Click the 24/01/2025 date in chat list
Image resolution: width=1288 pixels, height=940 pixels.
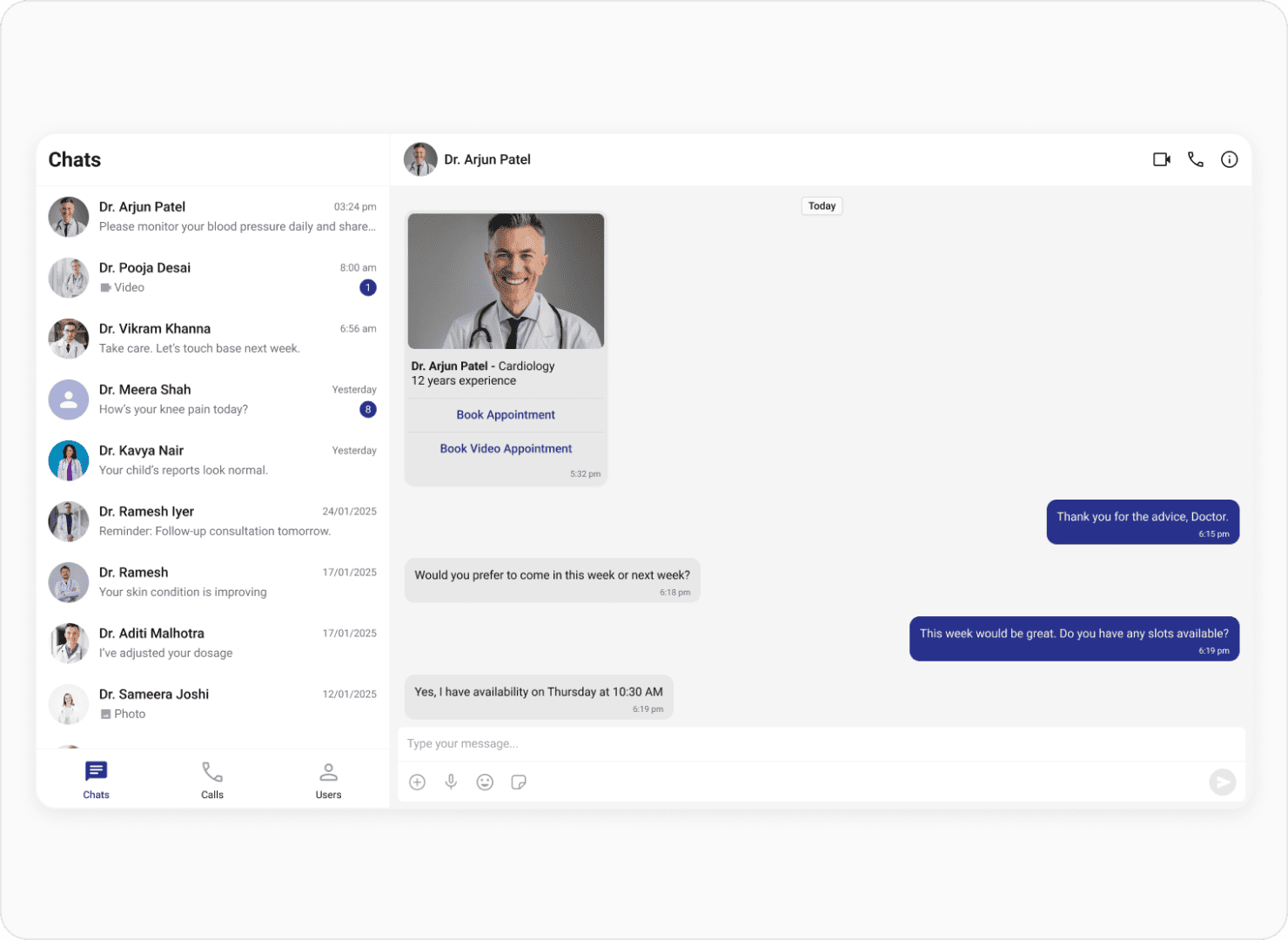pyautogui.click(x=350, y=512)
